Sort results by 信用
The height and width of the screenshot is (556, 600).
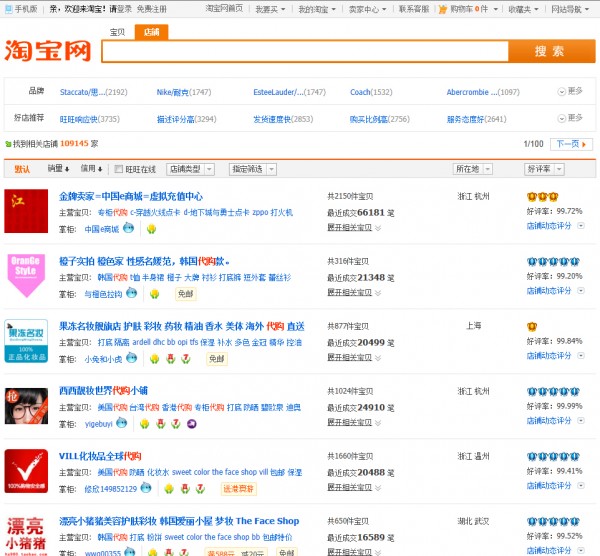coord(91,169)
